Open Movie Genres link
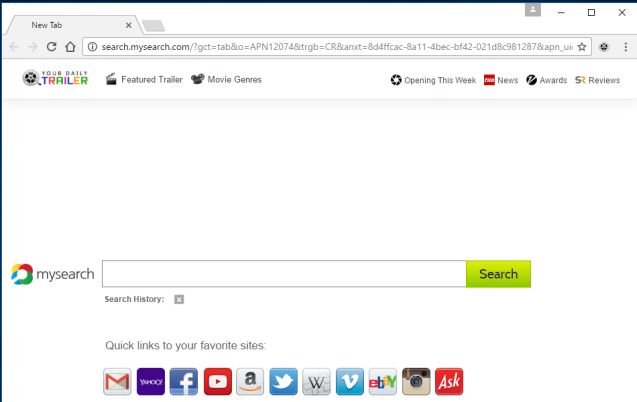The width and height of the screenshot is (637, 402). [226, 79]
